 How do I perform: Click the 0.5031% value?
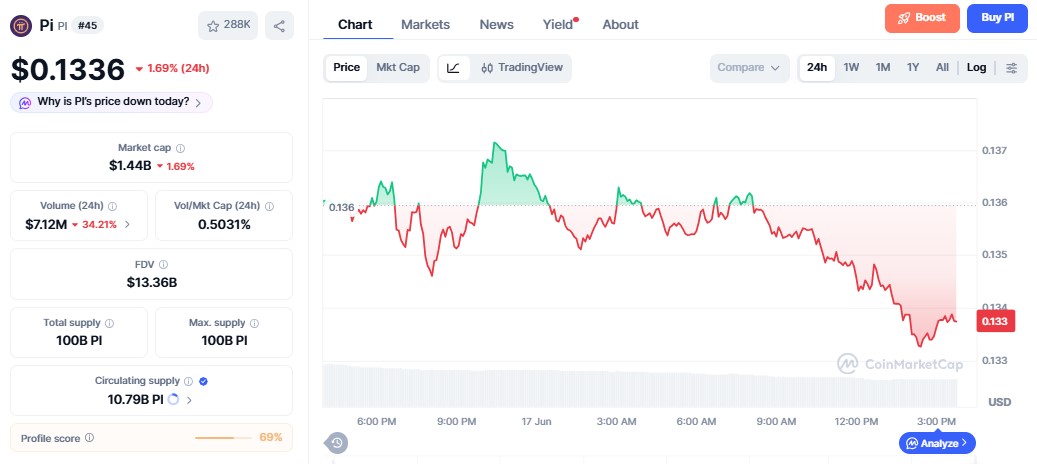click(x=224, y=225)
